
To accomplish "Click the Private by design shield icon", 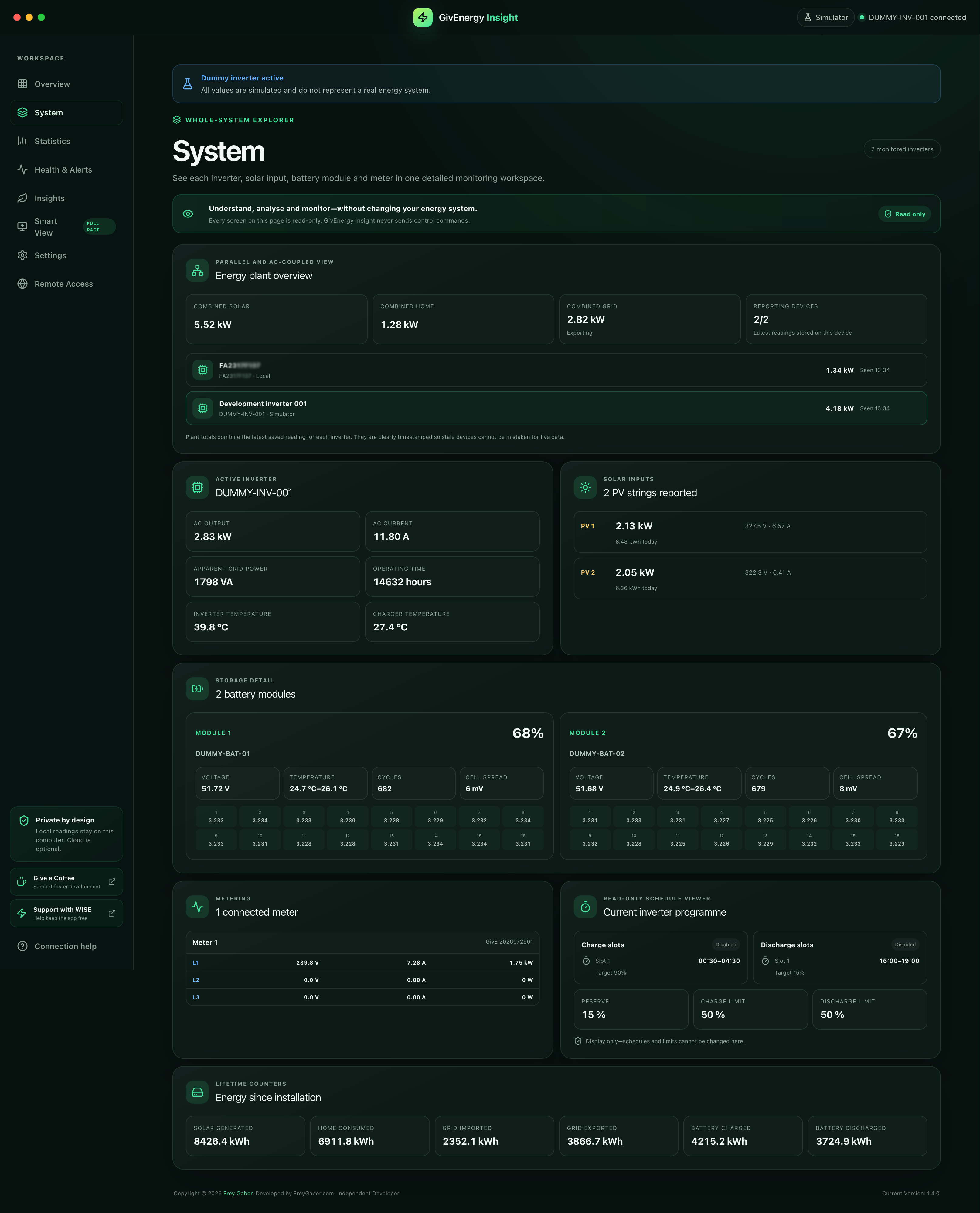I will [x=24, y=821].
